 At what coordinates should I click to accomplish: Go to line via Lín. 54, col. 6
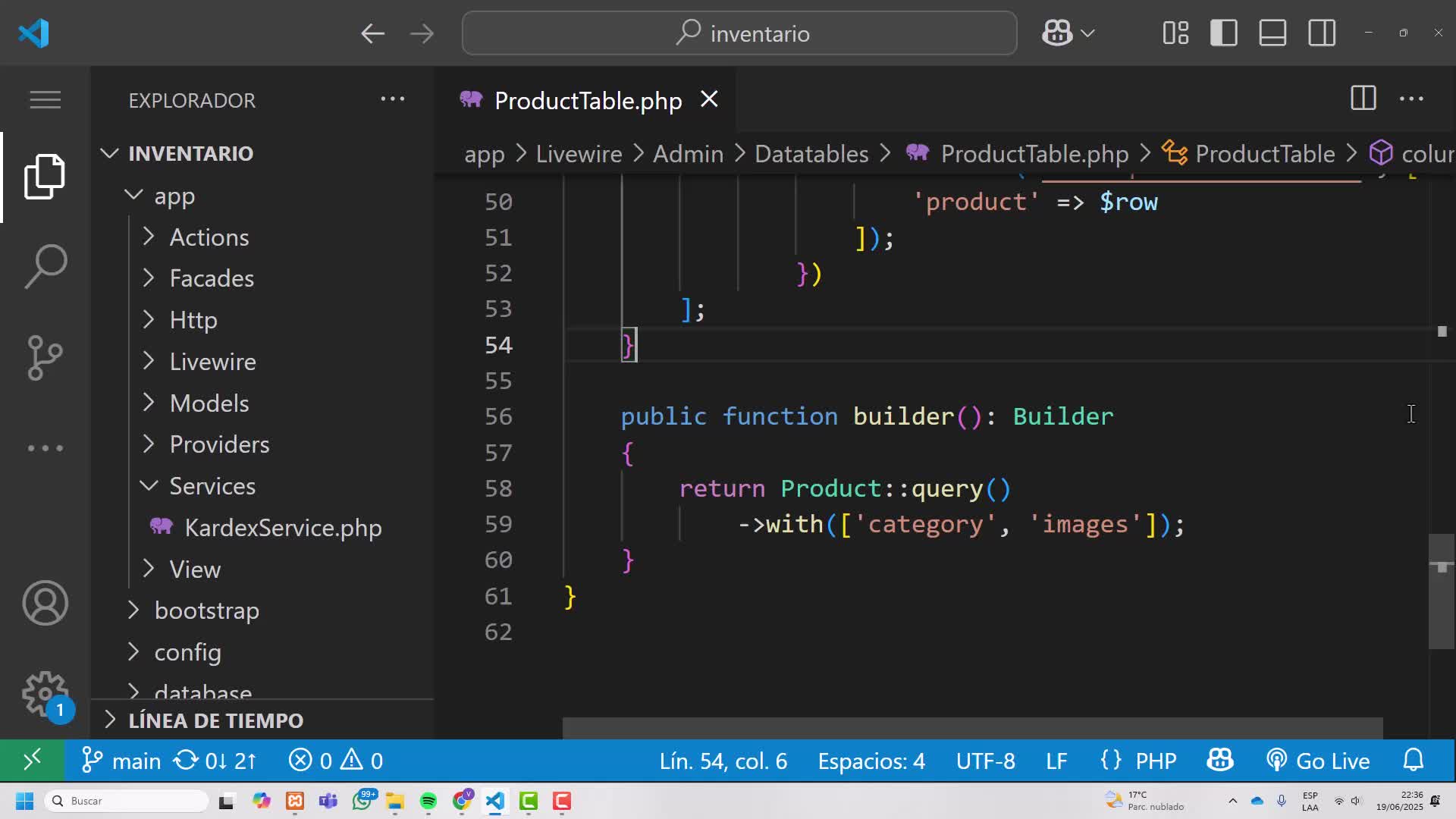pos(723,760)
